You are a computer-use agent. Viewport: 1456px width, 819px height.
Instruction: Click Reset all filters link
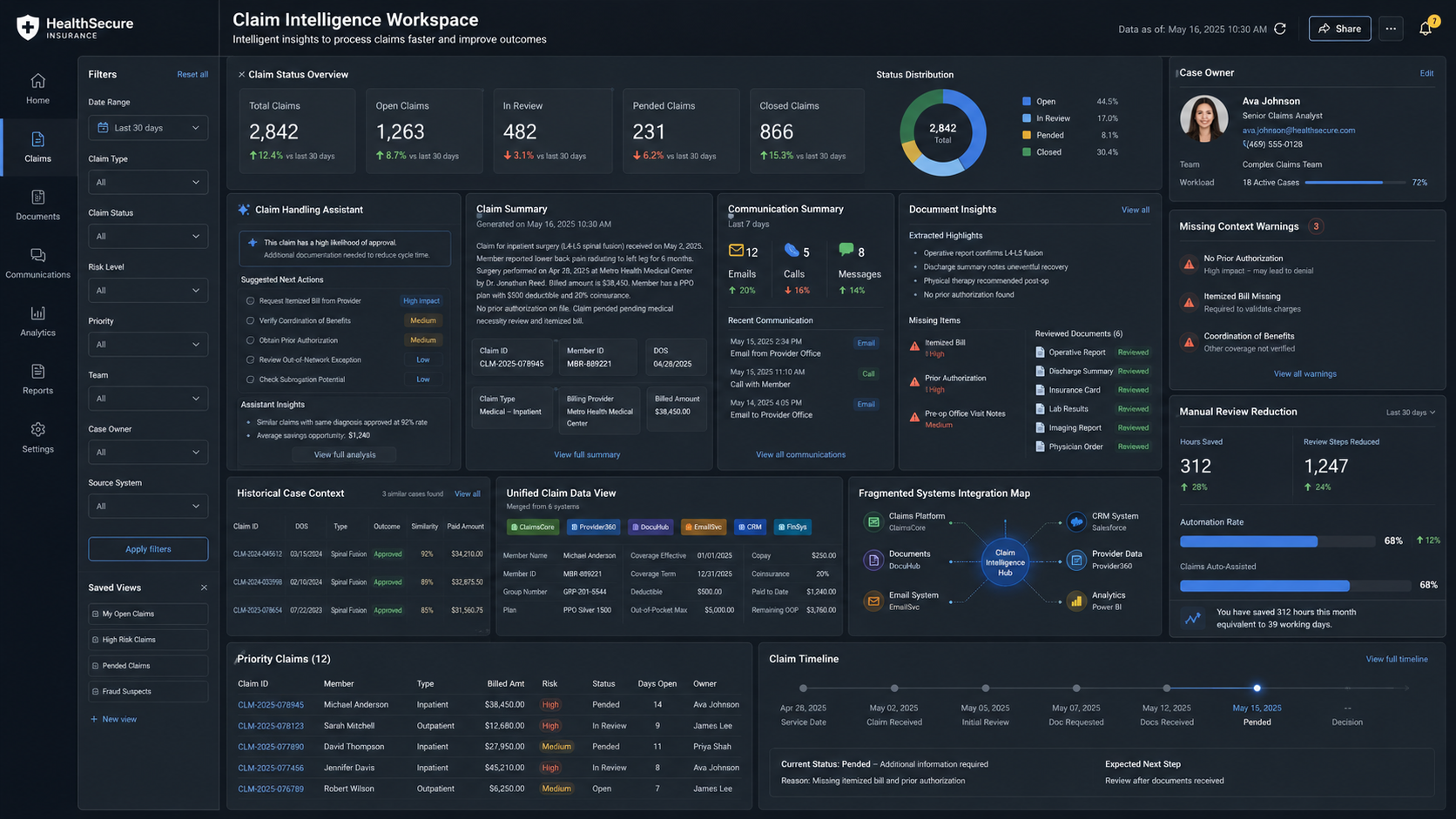(192, 75)
